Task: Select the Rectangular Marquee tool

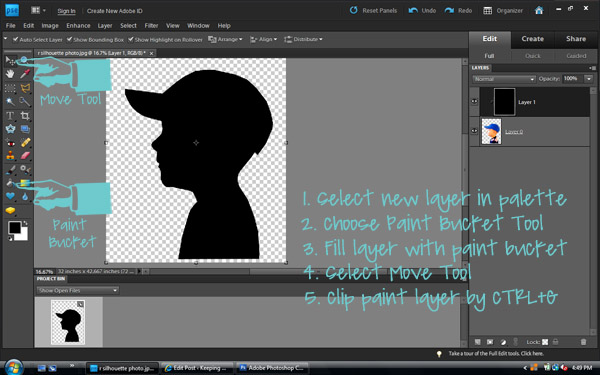Action: (x=10, y=88)
